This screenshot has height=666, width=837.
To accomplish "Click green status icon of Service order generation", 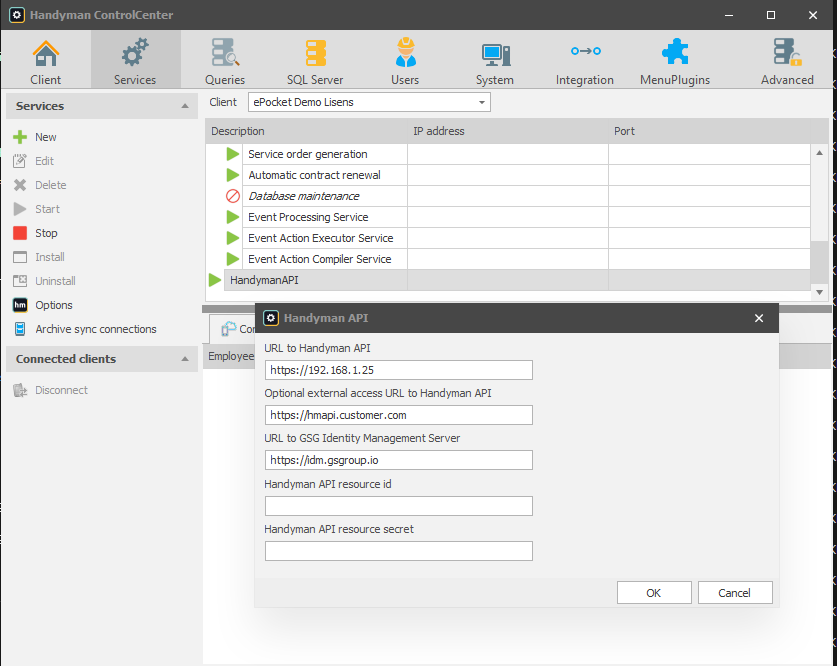I will tap(233, 154).
